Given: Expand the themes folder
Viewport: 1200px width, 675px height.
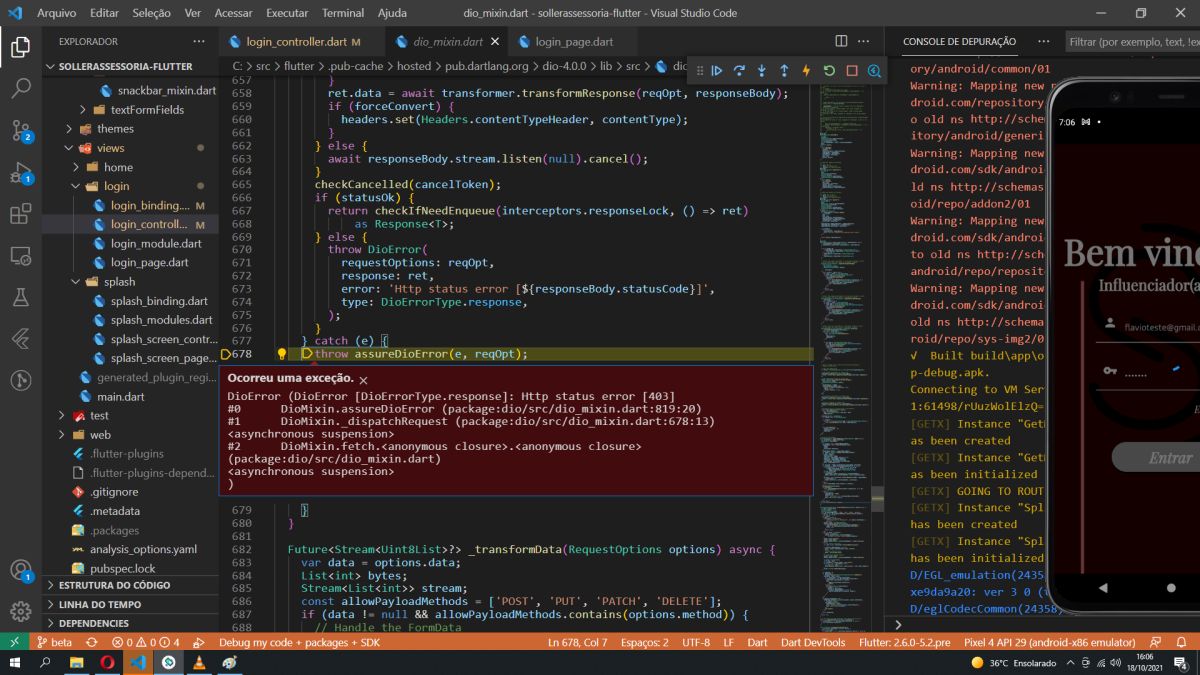Looking at the screenshot, I should click(x=115, y=129).
